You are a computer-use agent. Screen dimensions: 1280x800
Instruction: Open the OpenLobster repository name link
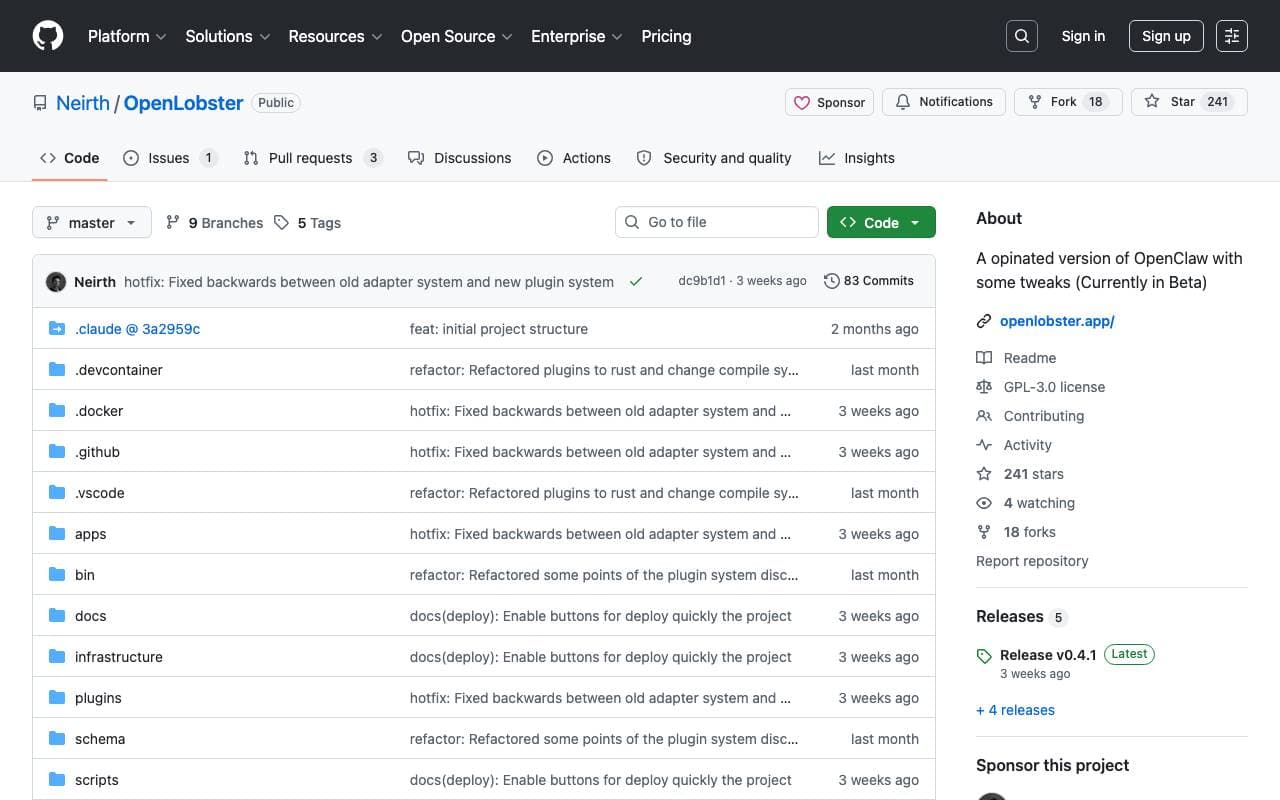183,103
